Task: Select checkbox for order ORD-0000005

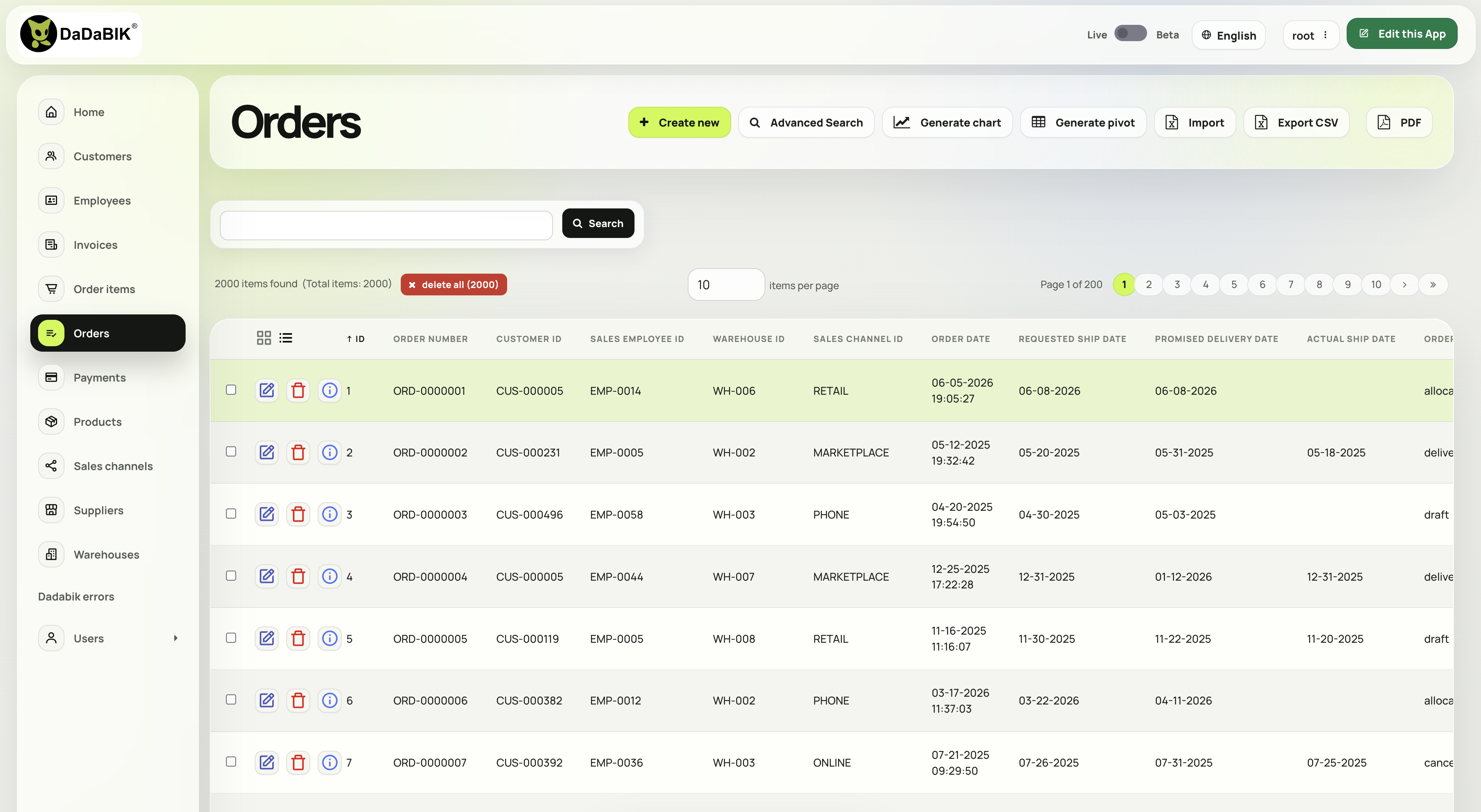Action: pyautogui.click(x=231, y=637)
